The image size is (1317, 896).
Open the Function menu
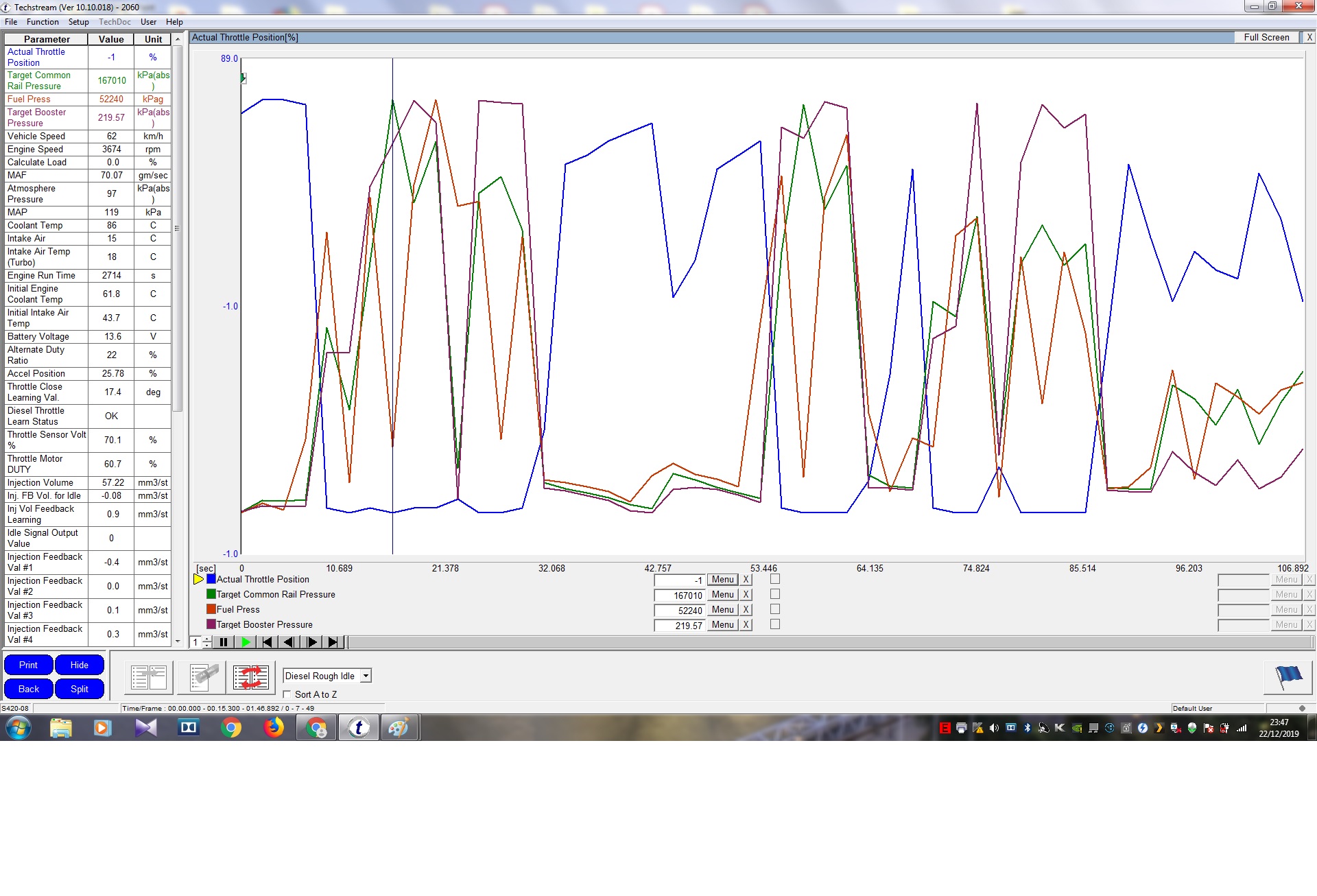(43, 22)
